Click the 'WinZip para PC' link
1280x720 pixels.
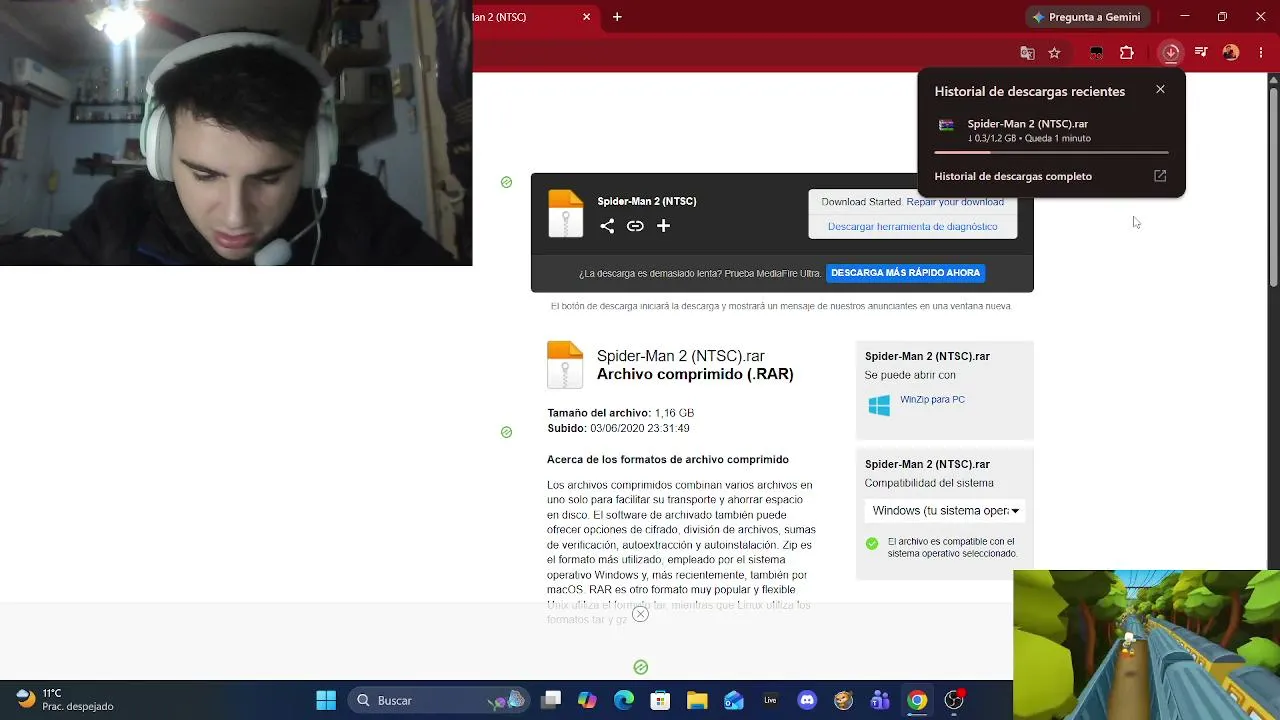(x=932, y=400)
